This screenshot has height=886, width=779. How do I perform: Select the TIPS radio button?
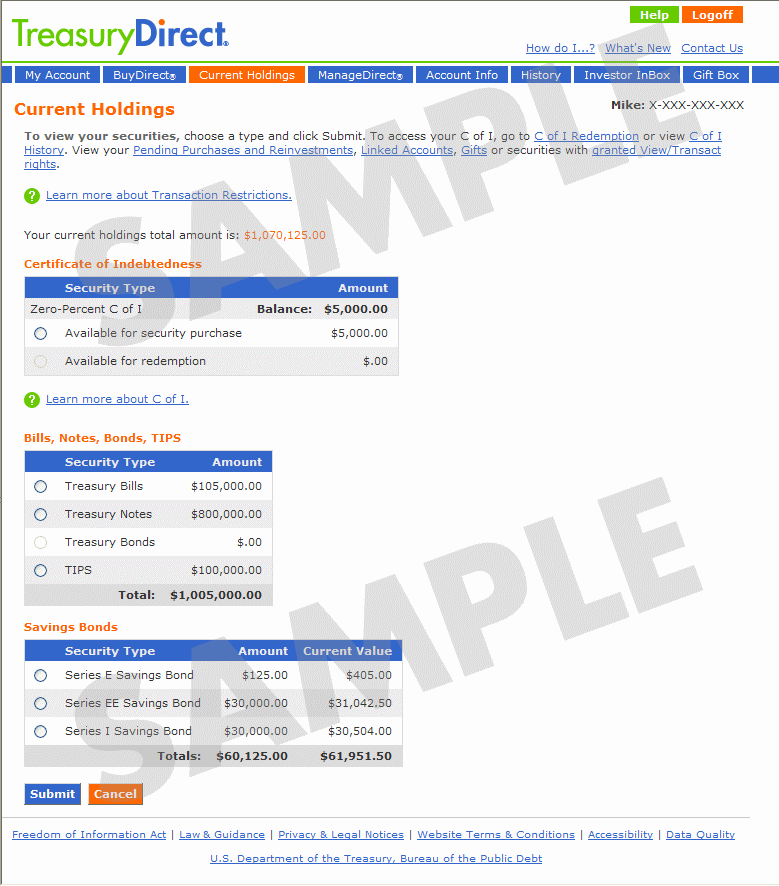[41, 571]
